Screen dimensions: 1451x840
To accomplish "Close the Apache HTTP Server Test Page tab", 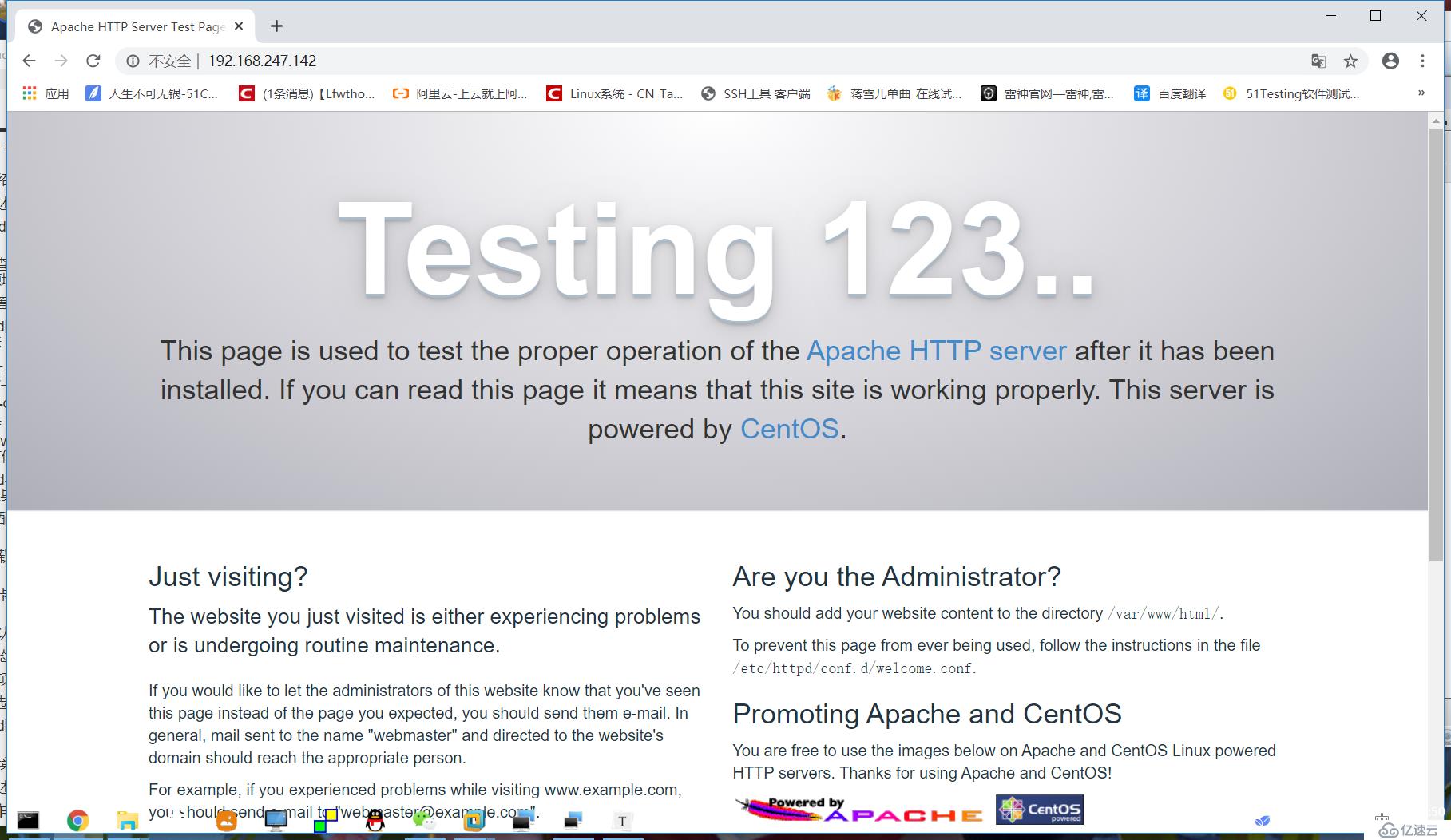I will pyautogui.click(x=239, y=26).
